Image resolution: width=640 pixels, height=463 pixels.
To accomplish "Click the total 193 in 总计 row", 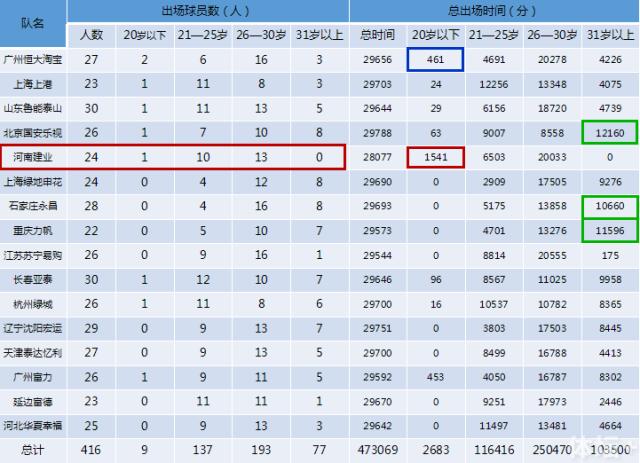I will [261, 450].
